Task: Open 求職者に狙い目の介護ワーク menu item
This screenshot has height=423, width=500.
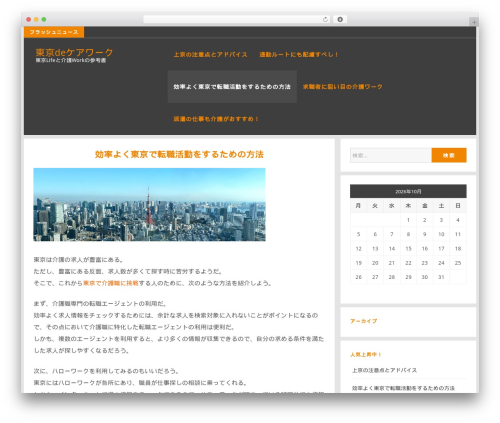Action: 342,87
